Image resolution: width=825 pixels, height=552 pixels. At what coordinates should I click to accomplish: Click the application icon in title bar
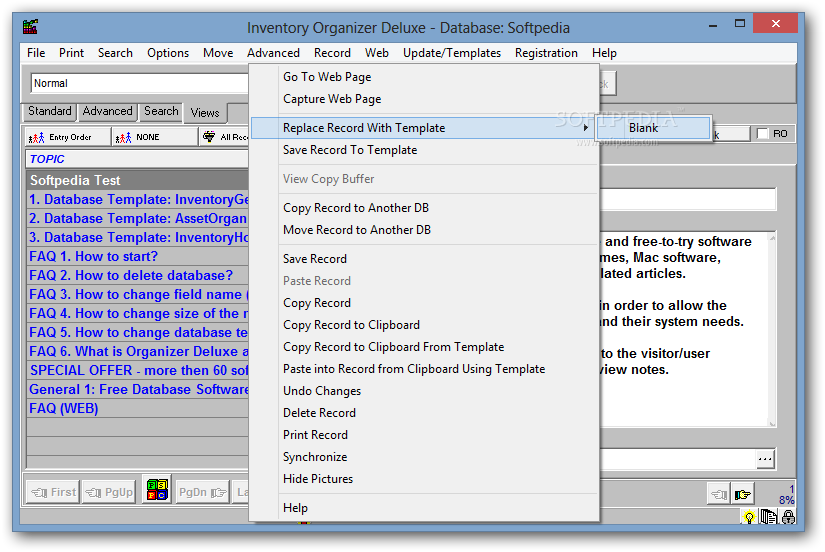tap(31, 26)
